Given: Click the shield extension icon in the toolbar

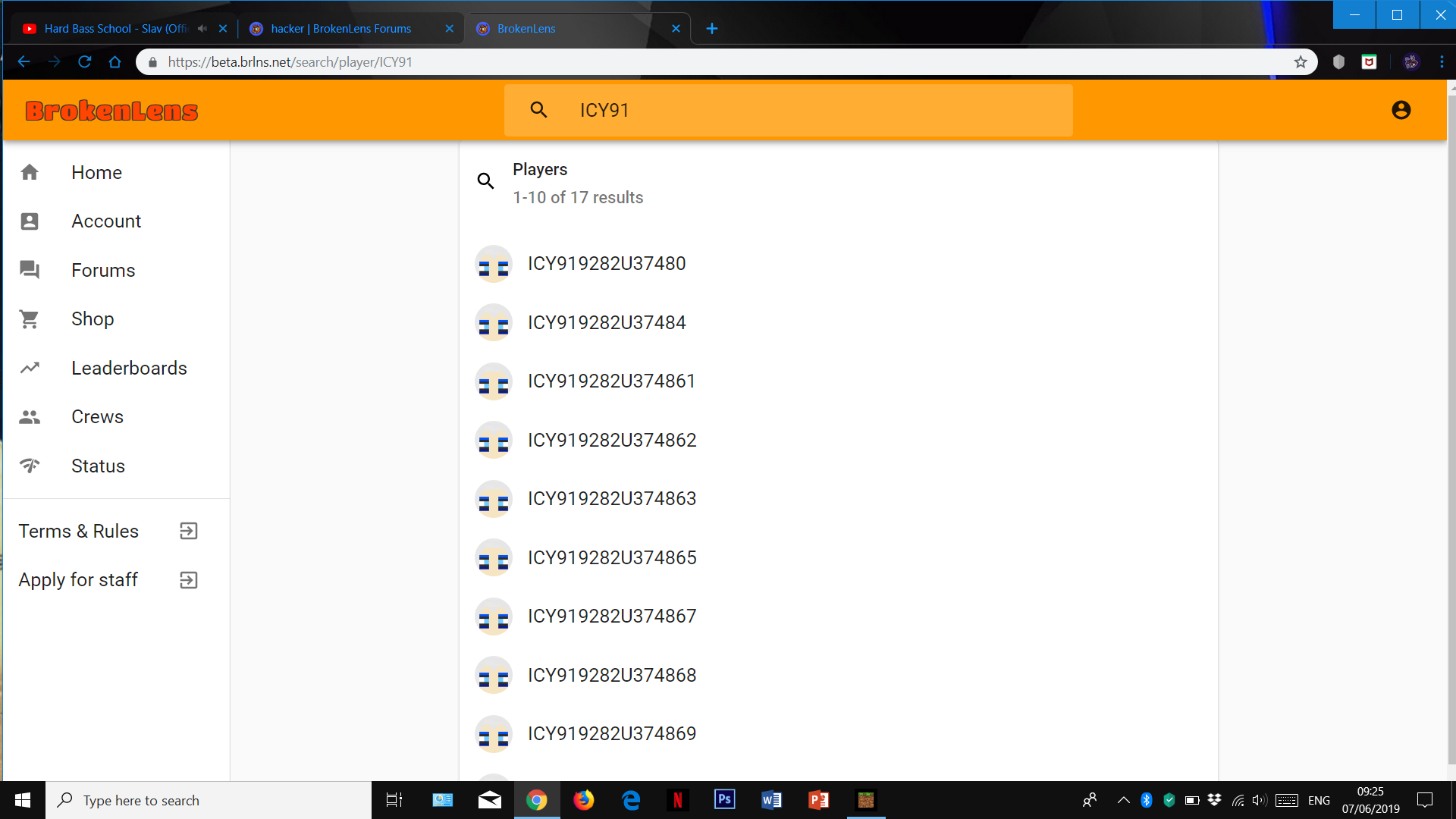Looking at the screenshot, I should (1338, 62).
